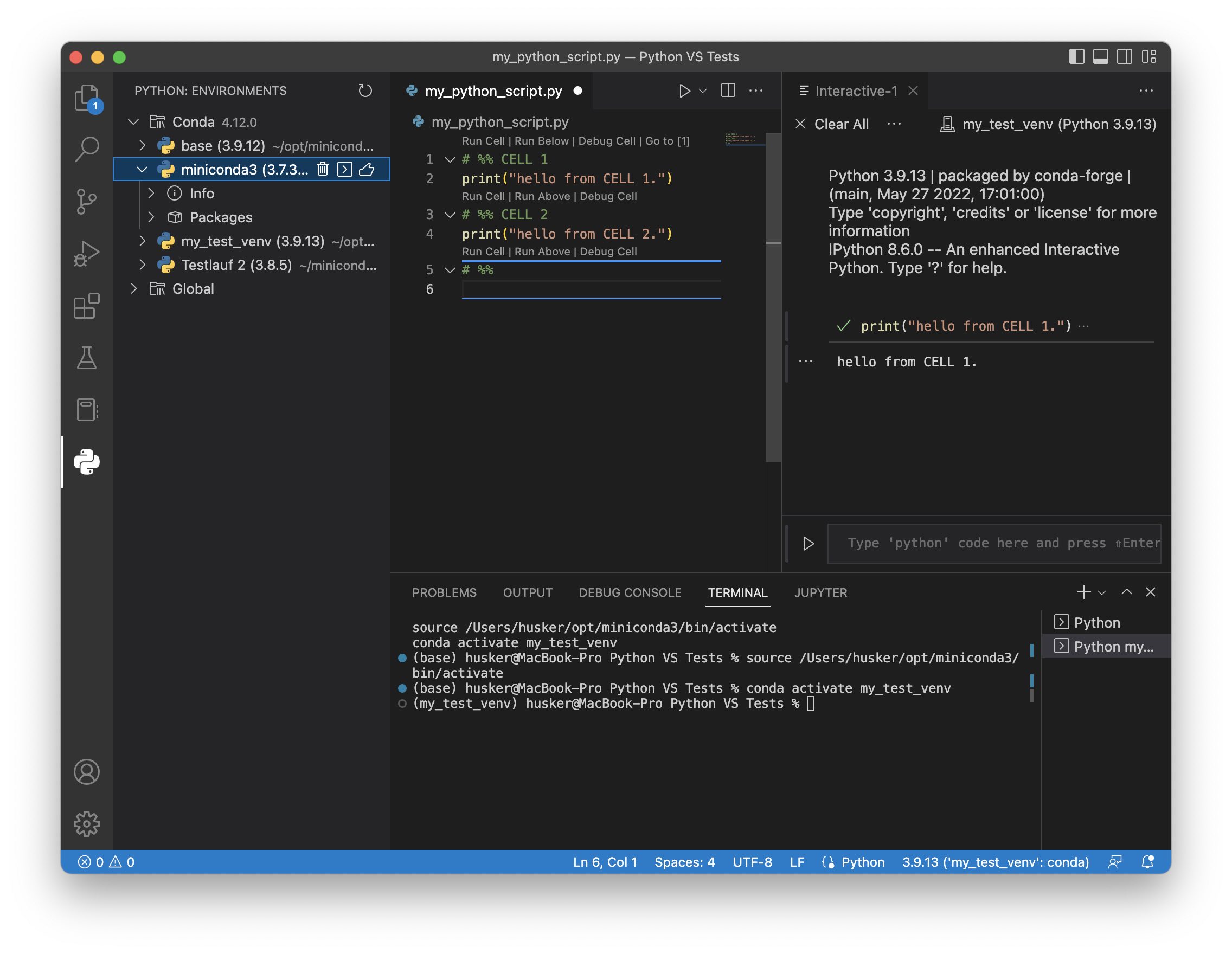Viewport: 1232px width, 954px height.
Task: Open more actions for my_python_script.py editor
Action: tap(756, 91)
